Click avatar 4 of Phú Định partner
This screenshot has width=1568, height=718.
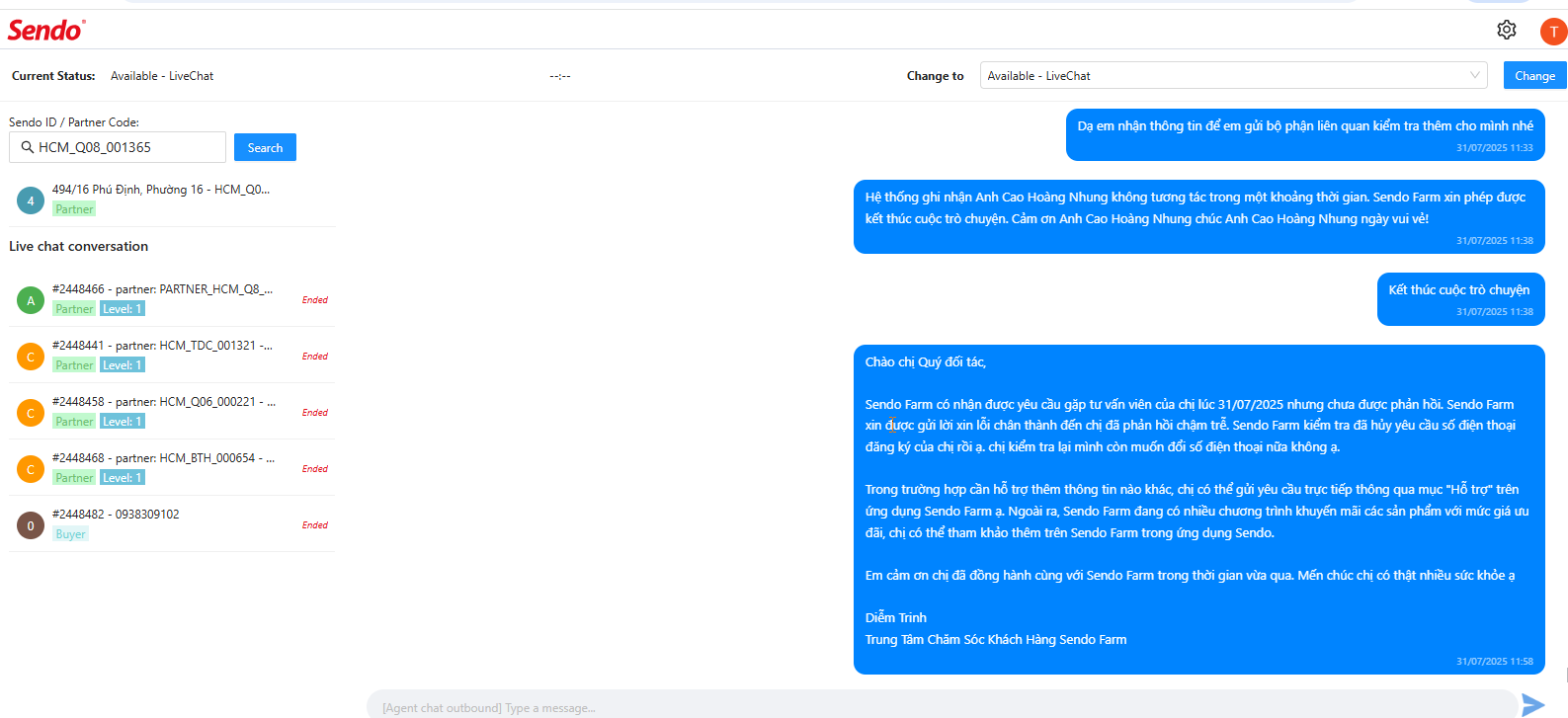point(31,200)
